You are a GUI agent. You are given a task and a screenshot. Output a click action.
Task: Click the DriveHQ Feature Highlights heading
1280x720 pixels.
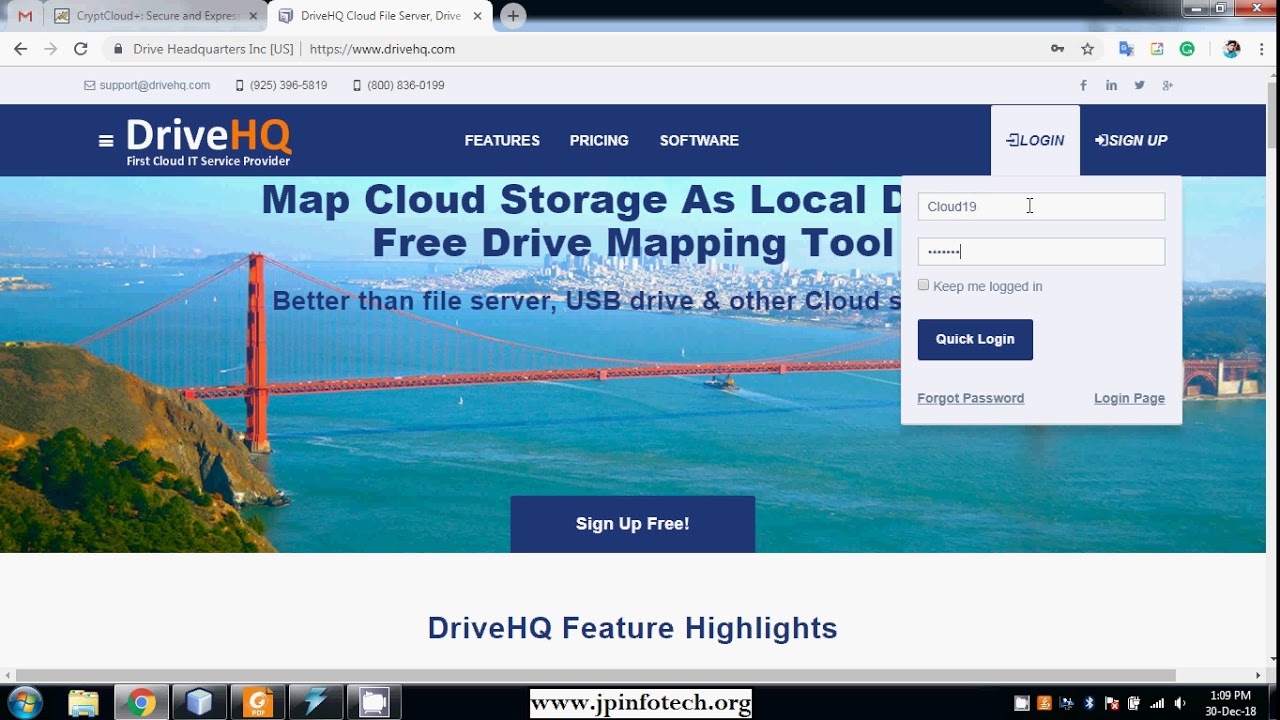pyautogui.click(x=632, y=628)
